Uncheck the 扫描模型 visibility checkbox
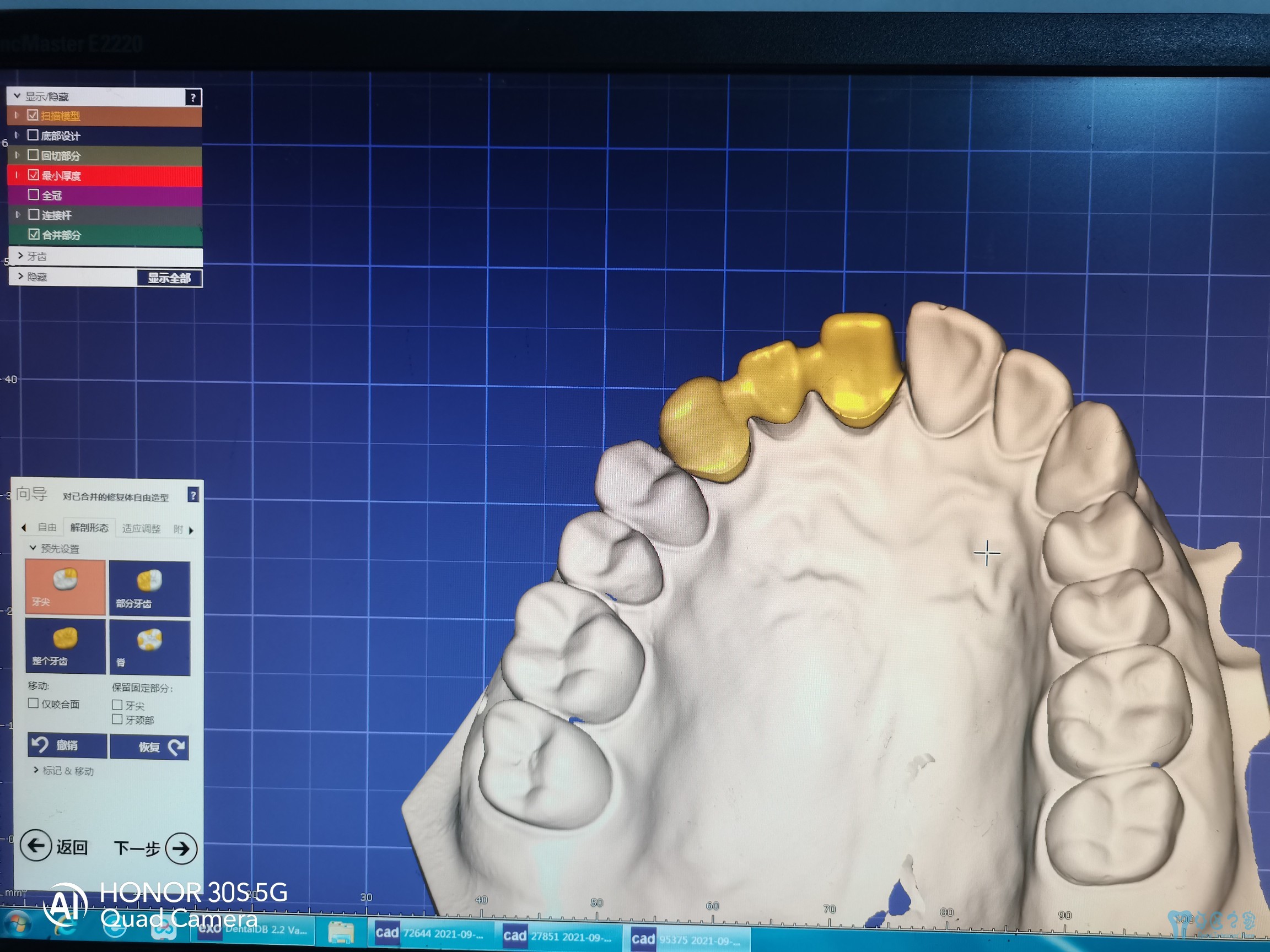Image resolution: width=1270 pixels, height=952 pixels. tap(33, 115)
